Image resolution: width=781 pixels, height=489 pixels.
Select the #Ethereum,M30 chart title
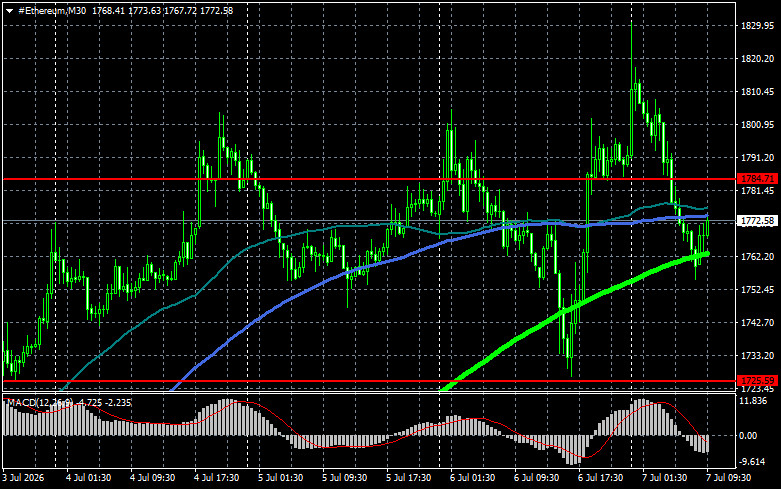pyautogui.click(x=52, y=10)
